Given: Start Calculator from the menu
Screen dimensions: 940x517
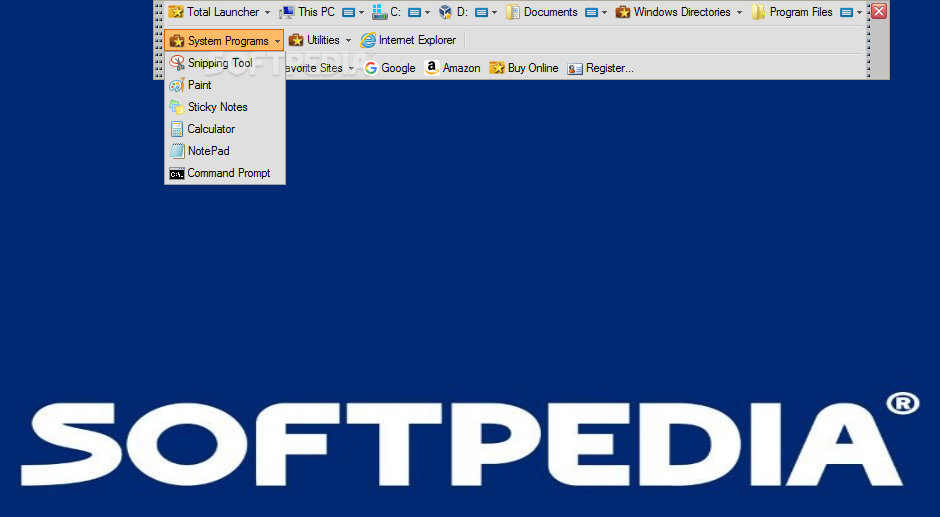Looking at the screenshot, I should [x=225, y=129].
